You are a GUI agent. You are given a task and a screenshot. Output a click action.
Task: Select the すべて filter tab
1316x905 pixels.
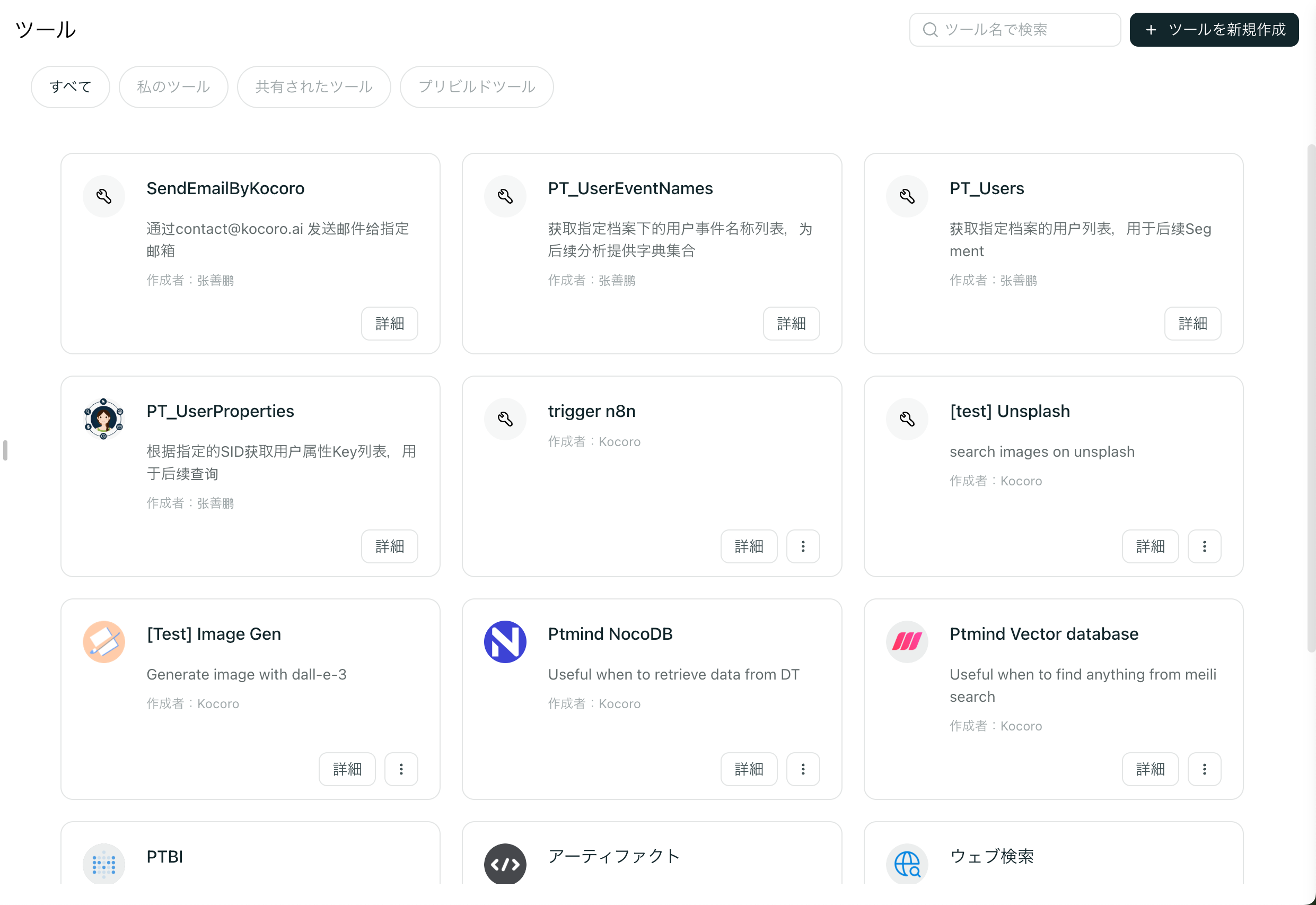71,87
